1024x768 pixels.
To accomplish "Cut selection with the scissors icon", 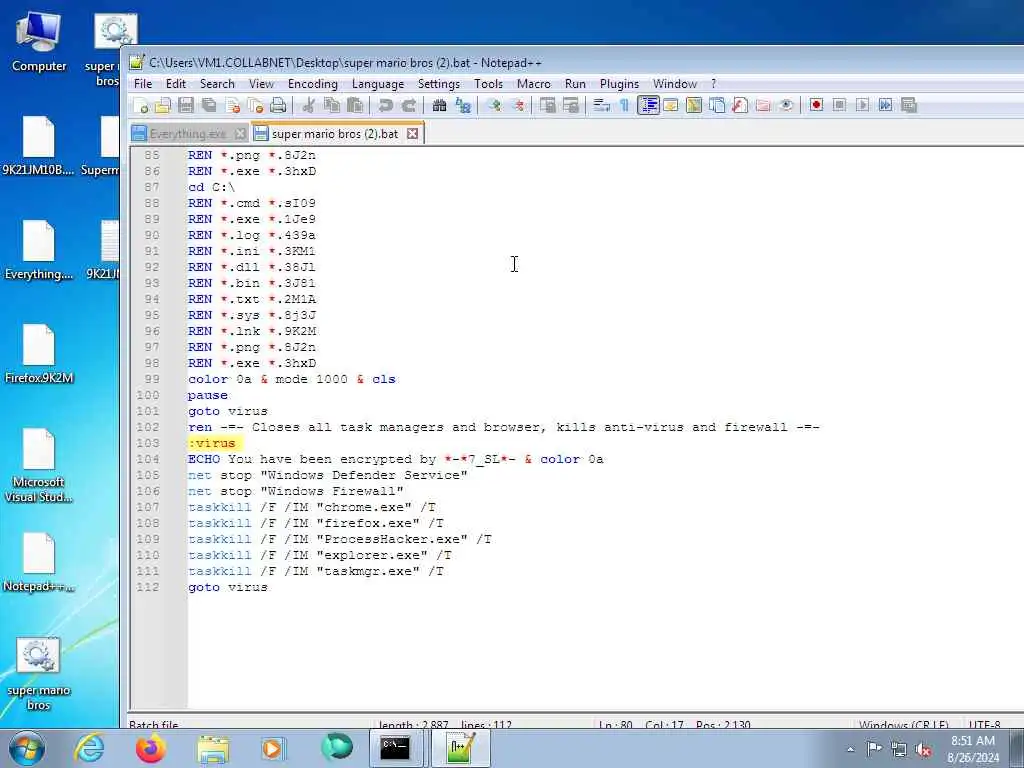I will point(309,105).
